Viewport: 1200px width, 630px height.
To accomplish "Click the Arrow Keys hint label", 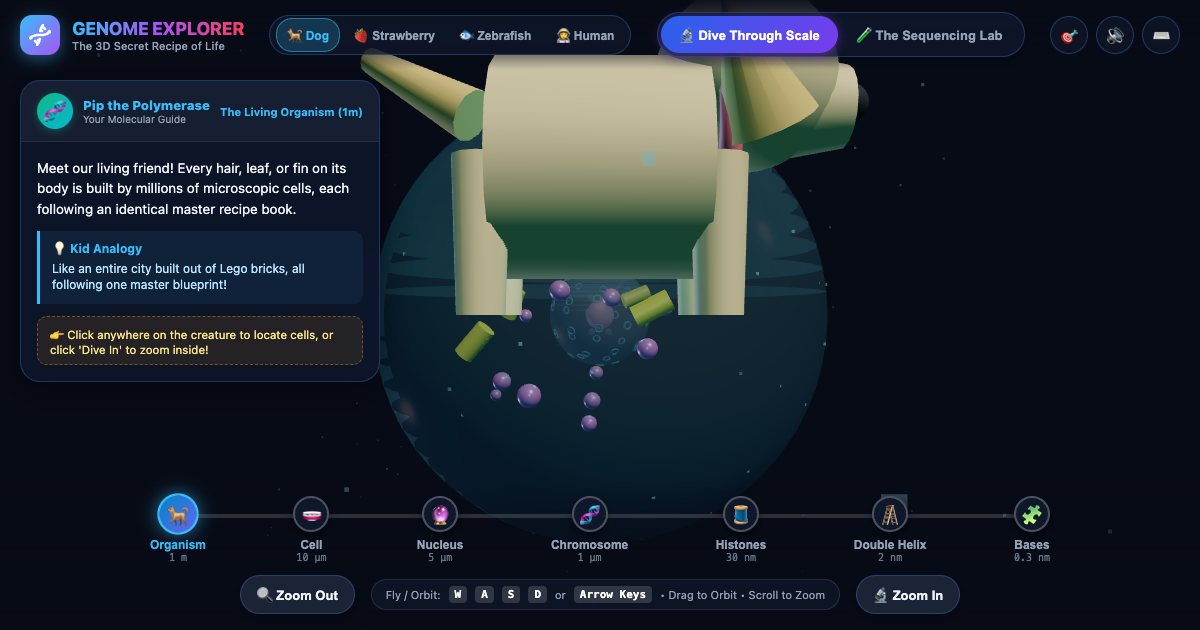I will (x=613, y=595).
